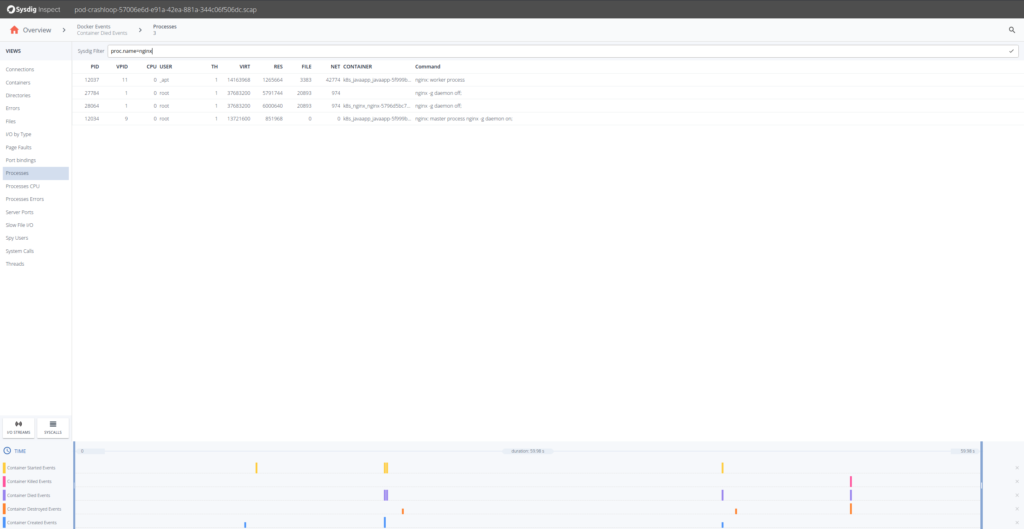Open the I/O by Type view
Viewport: 1024px width, 529px height.
tap(18, 134)
